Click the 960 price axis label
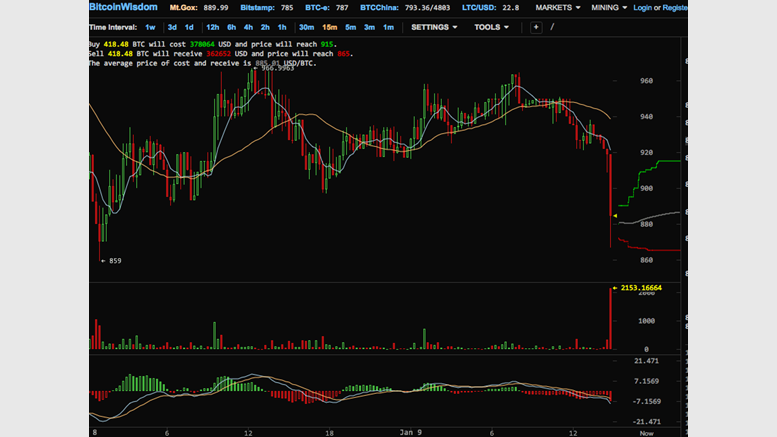Screen dimensions: 777x437 click(646, 81)
